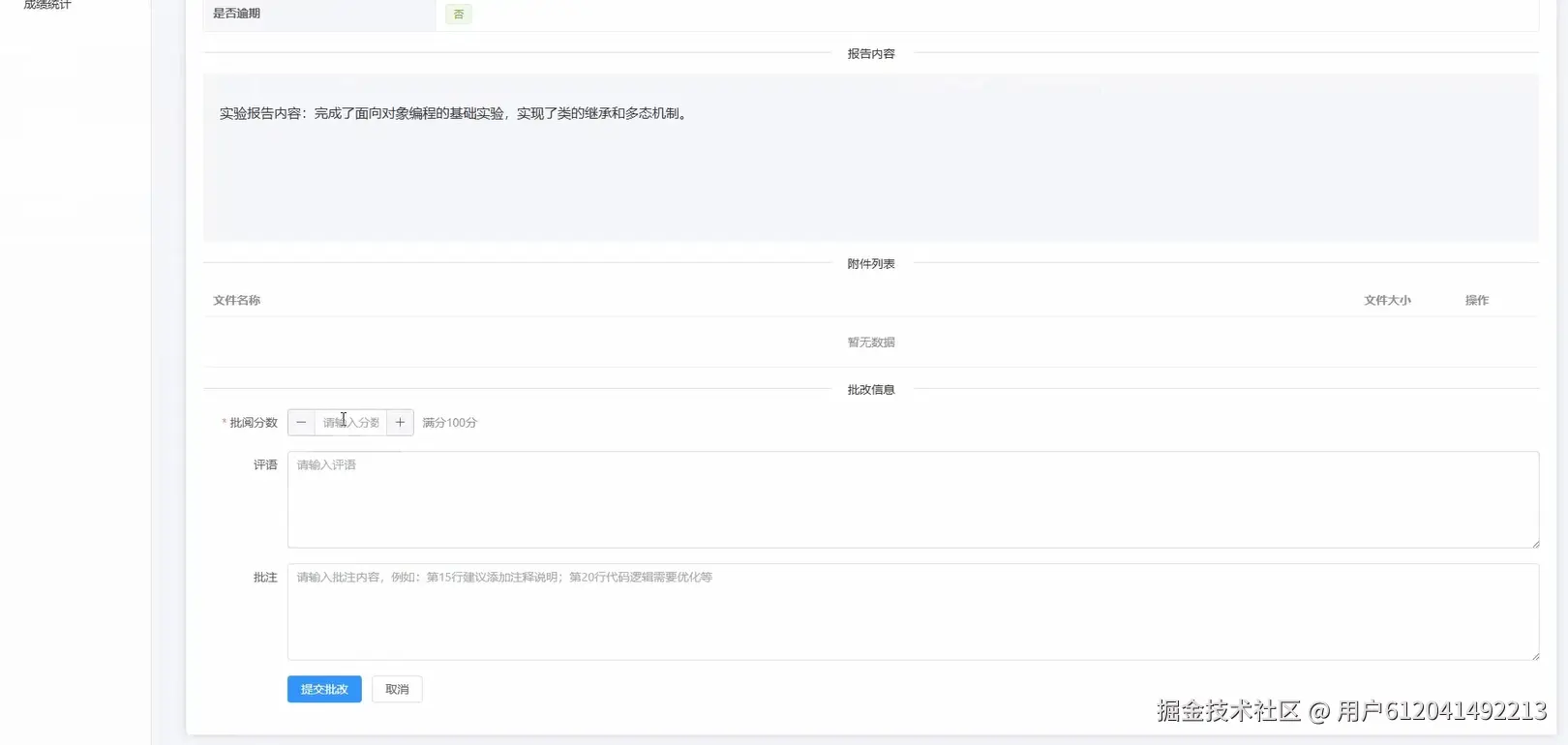Viewport: 1568px width, 745px height.
Task: Select the 是否逾期 label cell
Action: (319, 14)
